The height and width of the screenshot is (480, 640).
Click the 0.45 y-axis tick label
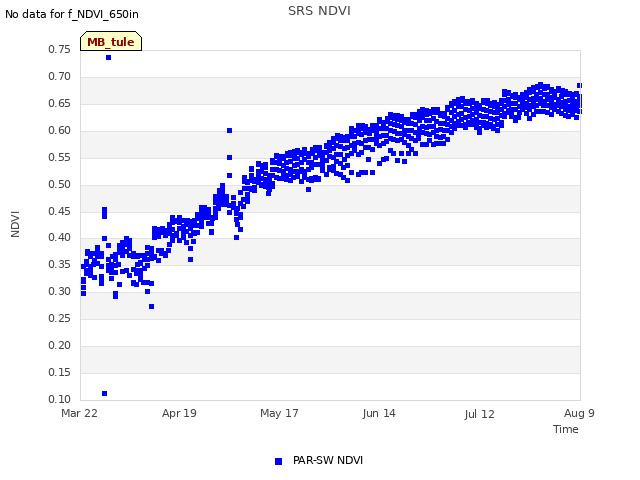60,211
